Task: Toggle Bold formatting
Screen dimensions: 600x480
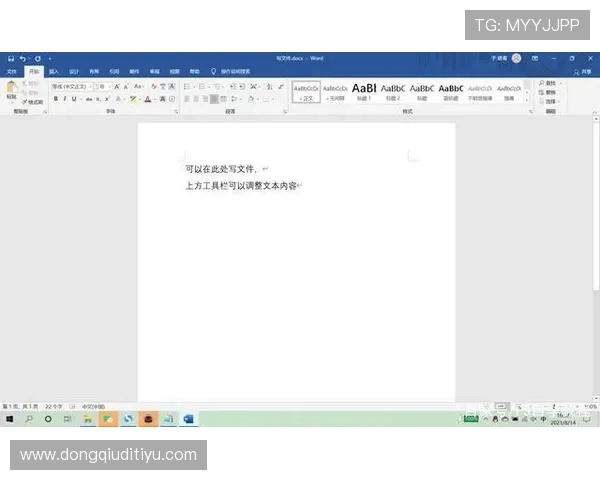Action: point(56,99)
